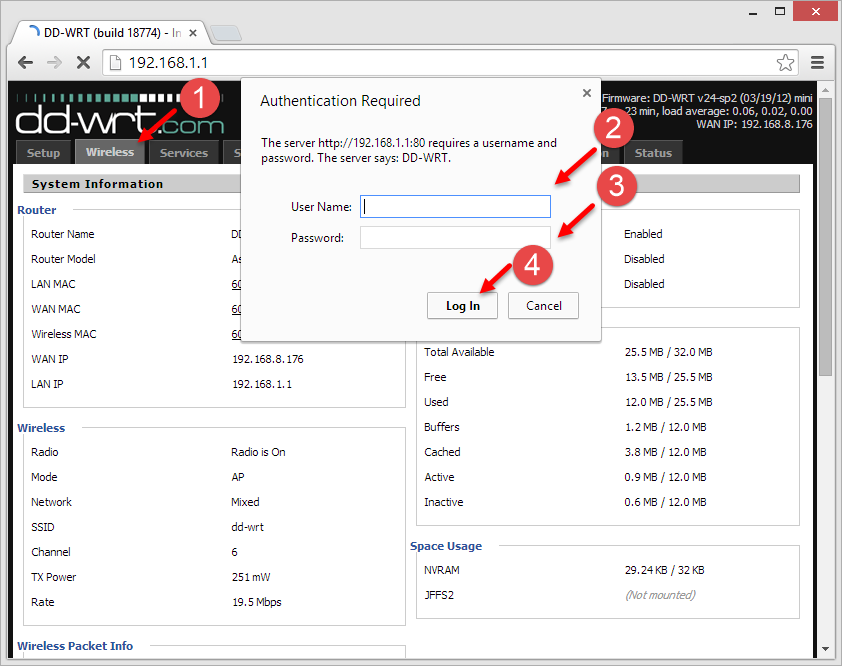Viewport: 842px width, 666px height.
Task: Click the Router Name label
Action: [x=63, y=234]
